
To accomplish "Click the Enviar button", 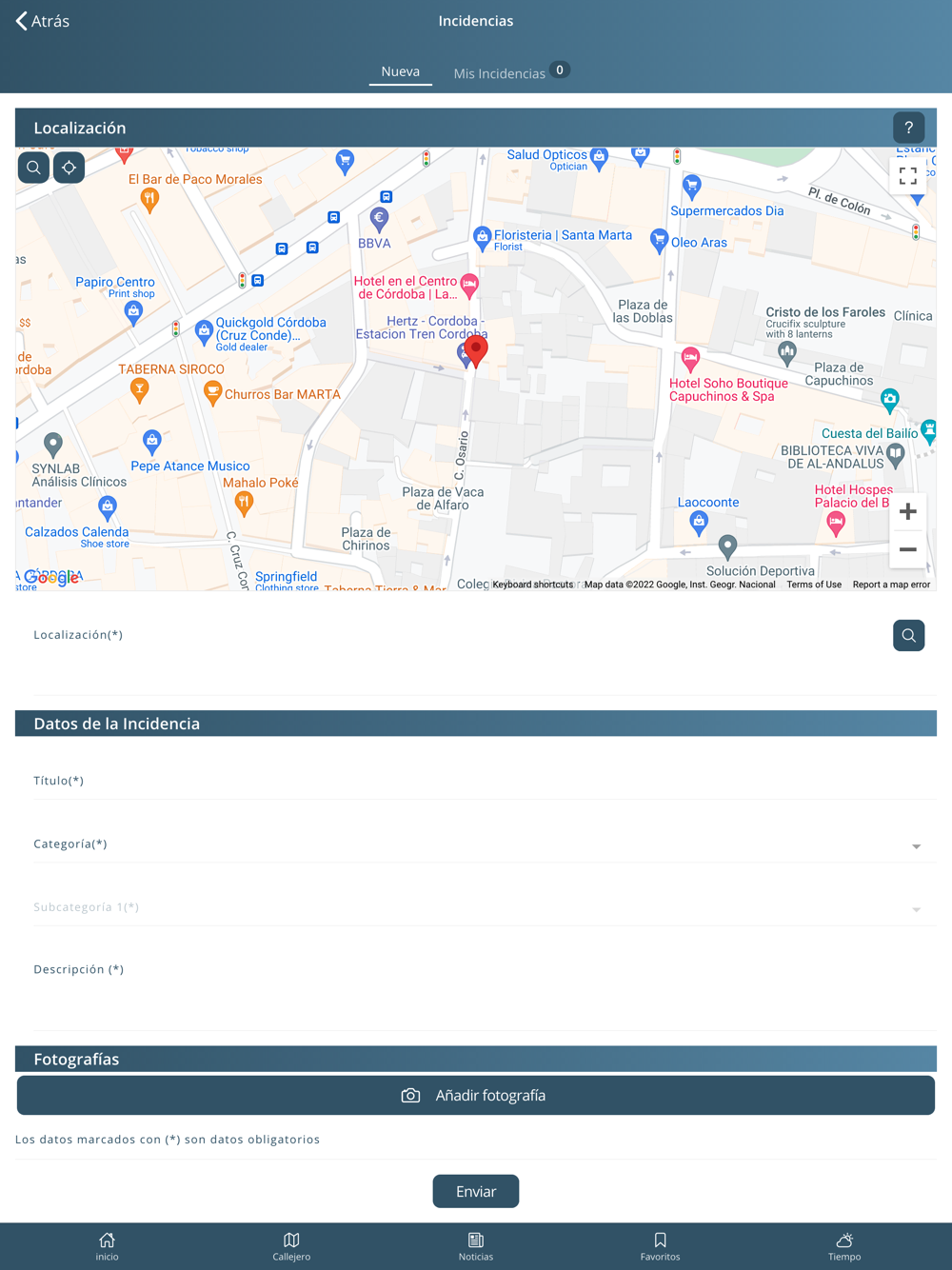I will (476, 1191).
